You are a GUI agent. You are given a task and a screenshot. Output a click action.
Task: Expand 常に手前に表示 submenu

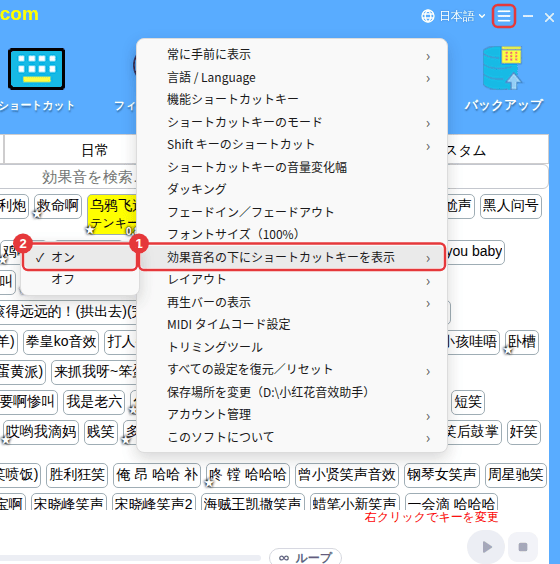click(292, 55)
